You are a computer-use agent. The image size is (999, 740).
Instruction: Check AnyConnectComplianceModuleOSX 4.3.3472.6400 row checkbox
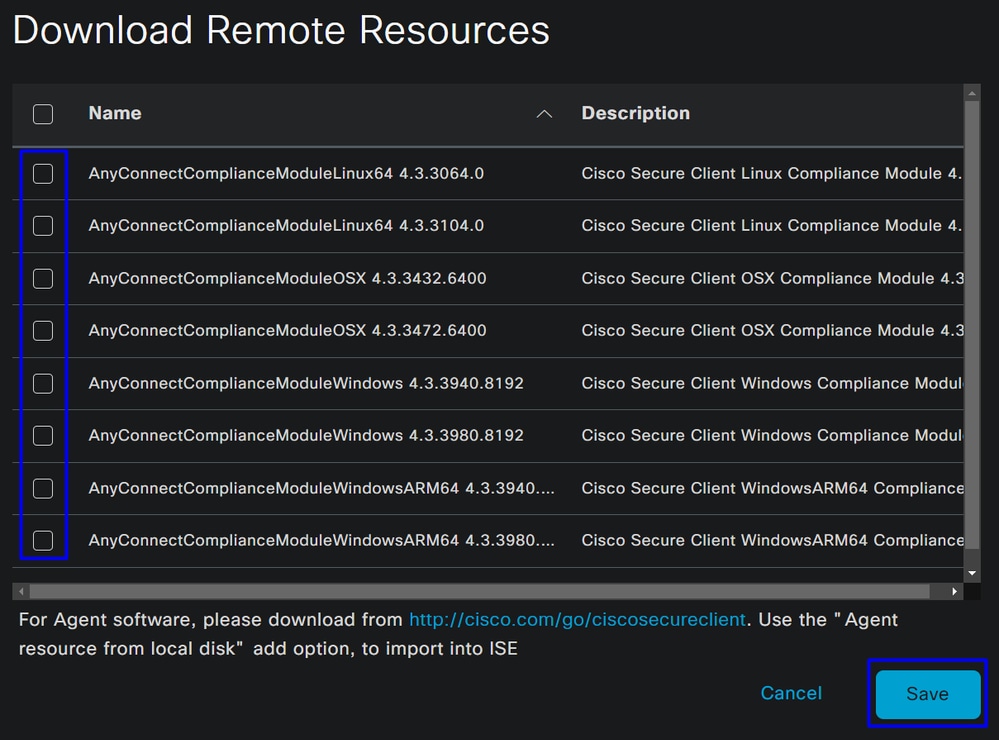43,331
